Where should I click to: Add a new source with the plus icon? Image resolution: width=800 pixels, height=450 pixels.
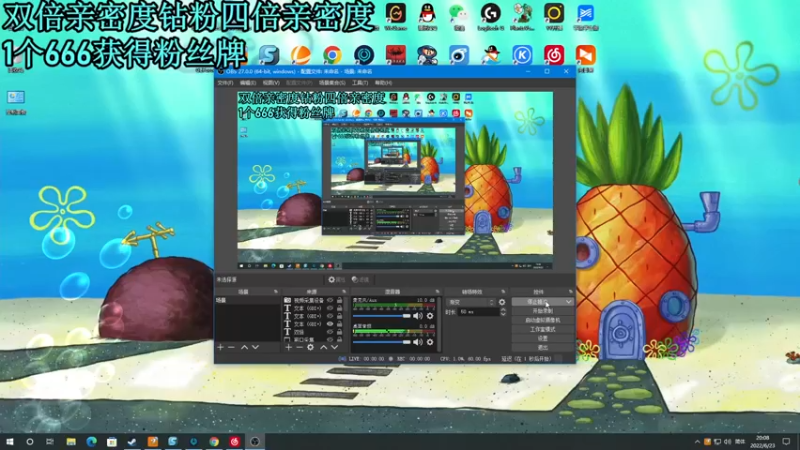point(288,347)
